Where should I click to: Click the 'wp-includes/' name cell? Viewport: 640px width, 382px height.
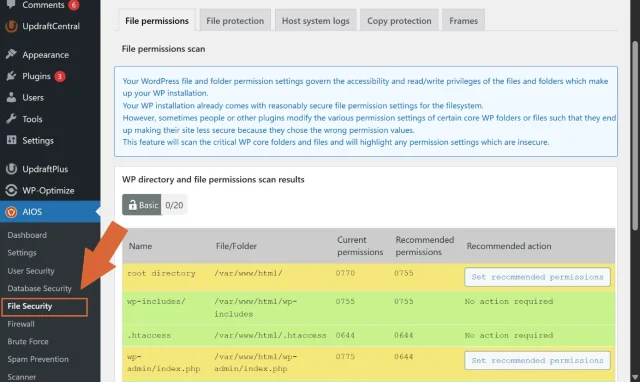[x=156, y=301]
